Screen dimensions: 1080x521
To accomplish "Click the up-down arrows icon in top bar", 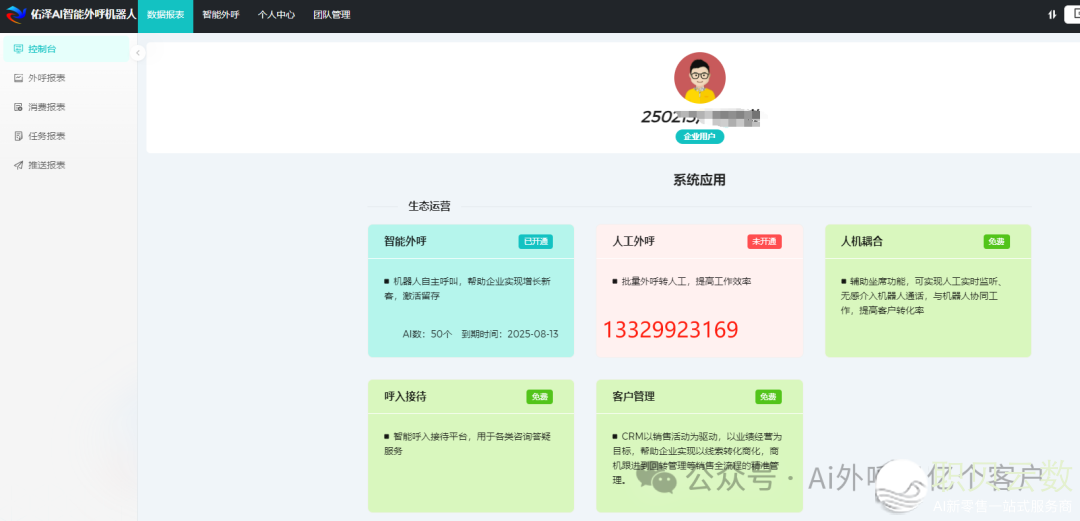I will pos(1052,15).
